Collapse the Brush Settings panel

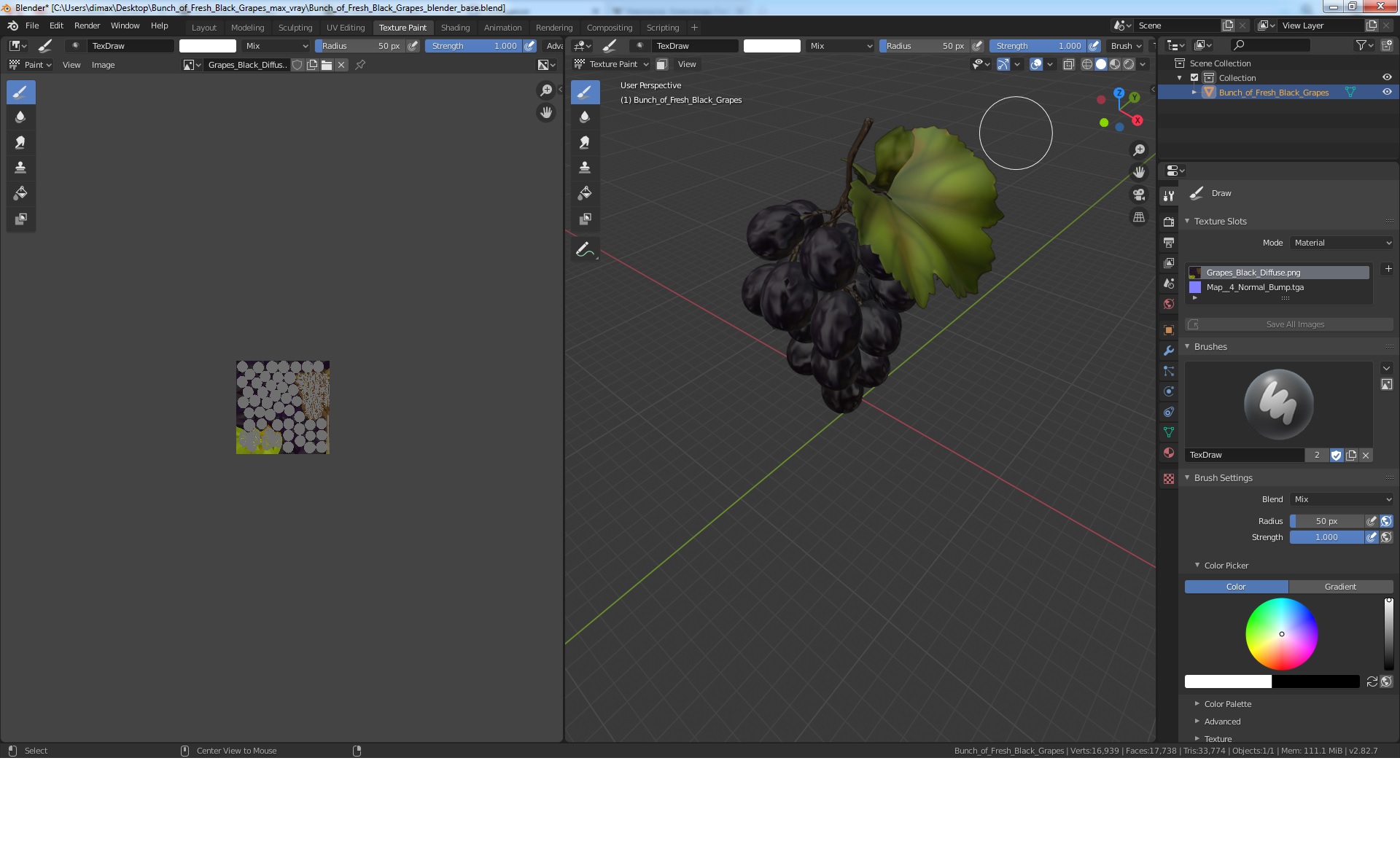(1187, 478)
